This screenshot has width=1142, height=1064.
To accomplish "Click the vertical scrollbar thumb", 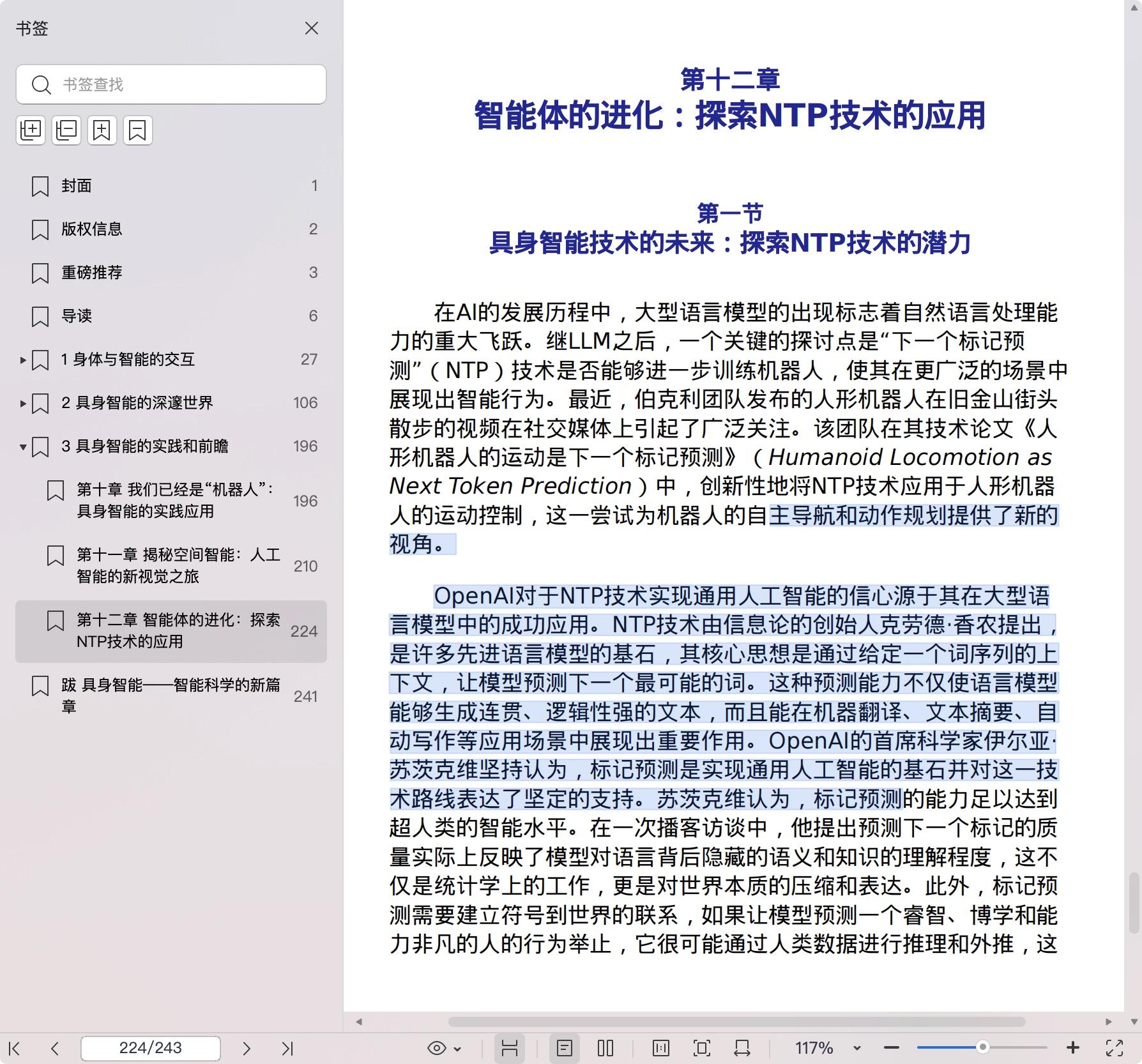I will tap(1134, 903).
